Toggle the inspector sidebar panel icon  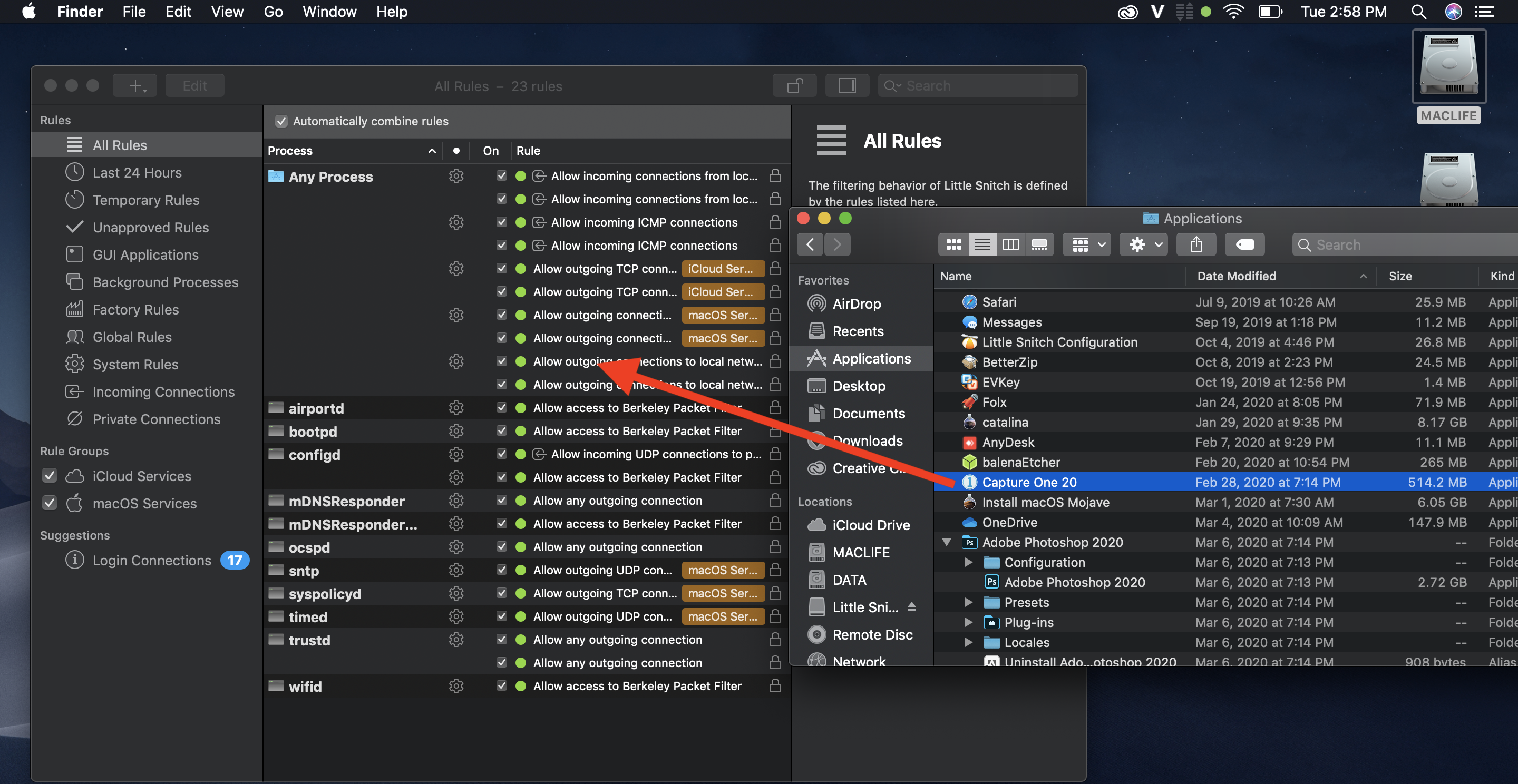[847, 86]
